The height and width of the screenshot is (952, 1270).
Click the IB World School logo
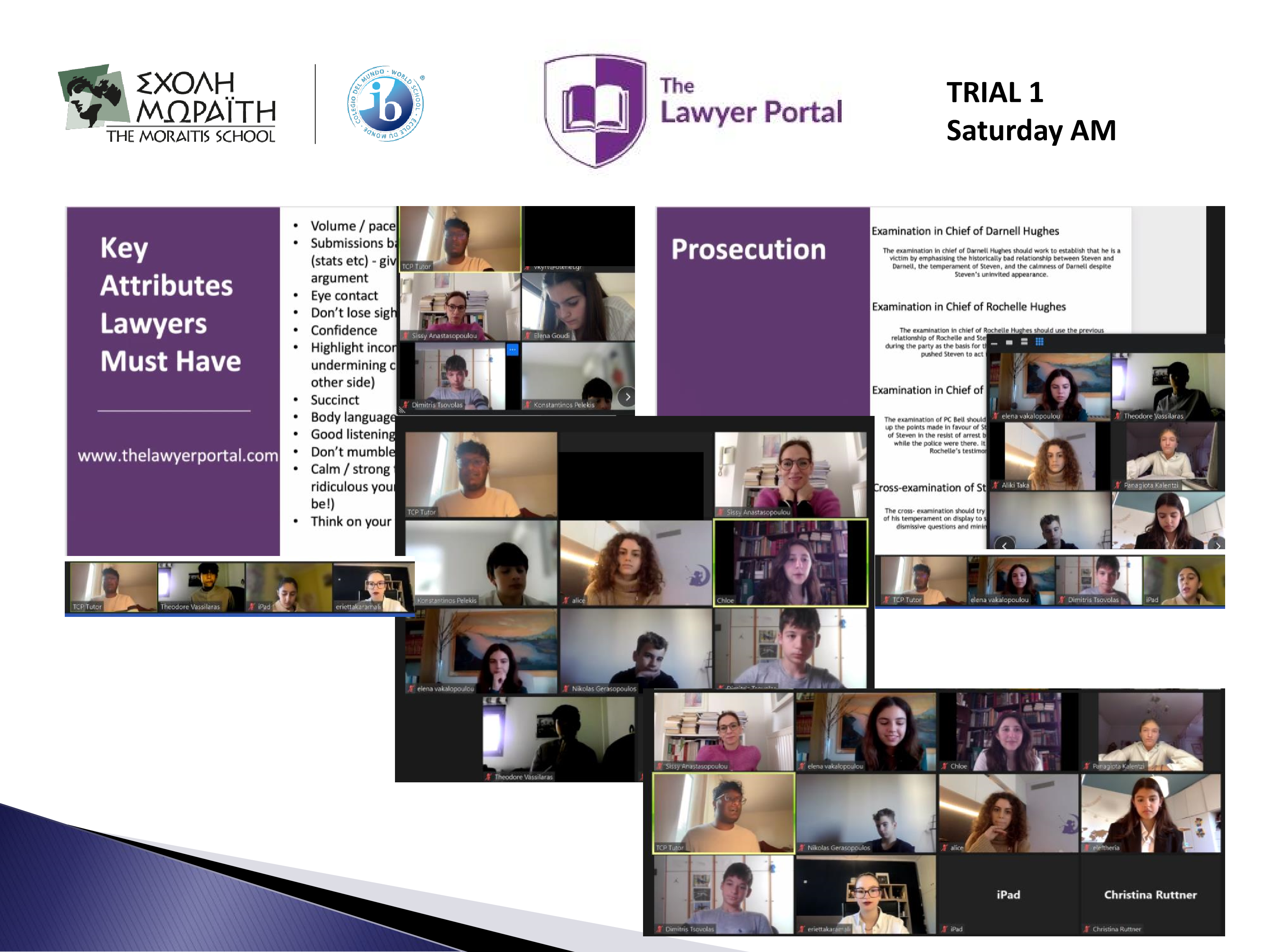click(386, 104)
